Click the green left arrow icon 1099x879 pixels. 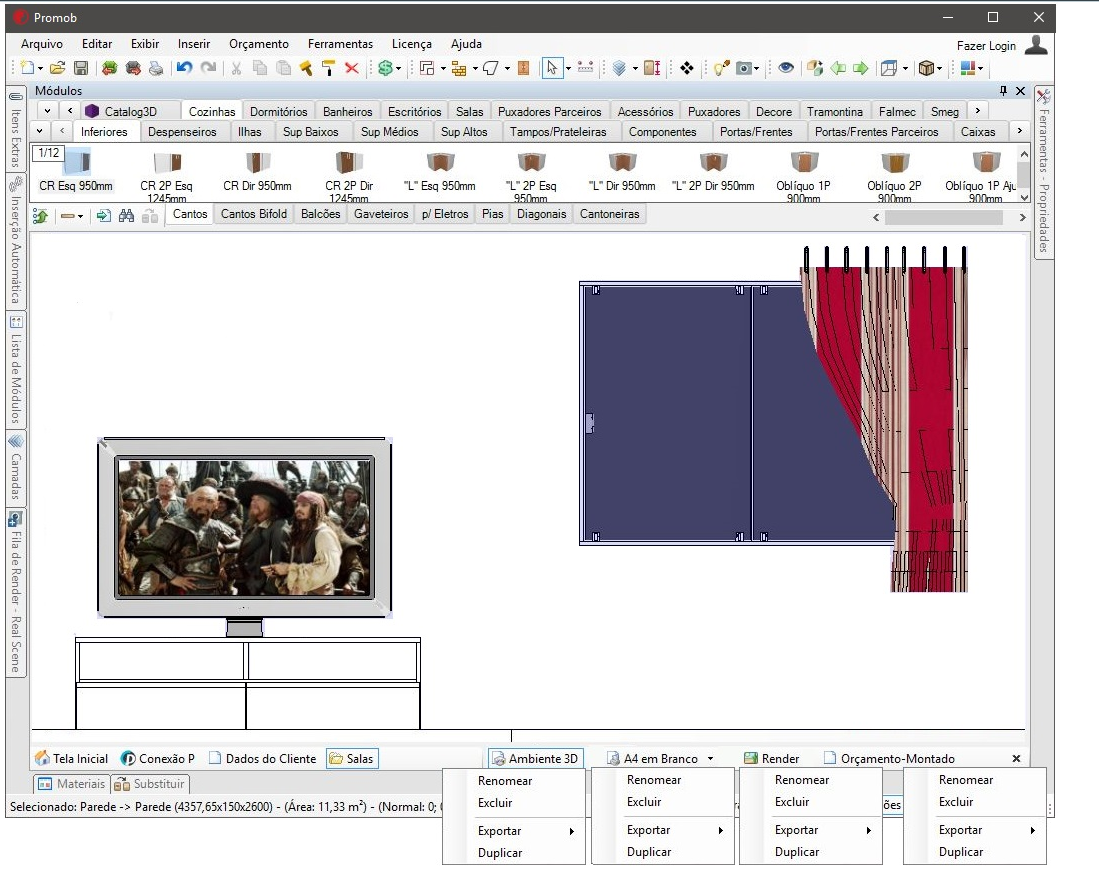click(838, 68)
